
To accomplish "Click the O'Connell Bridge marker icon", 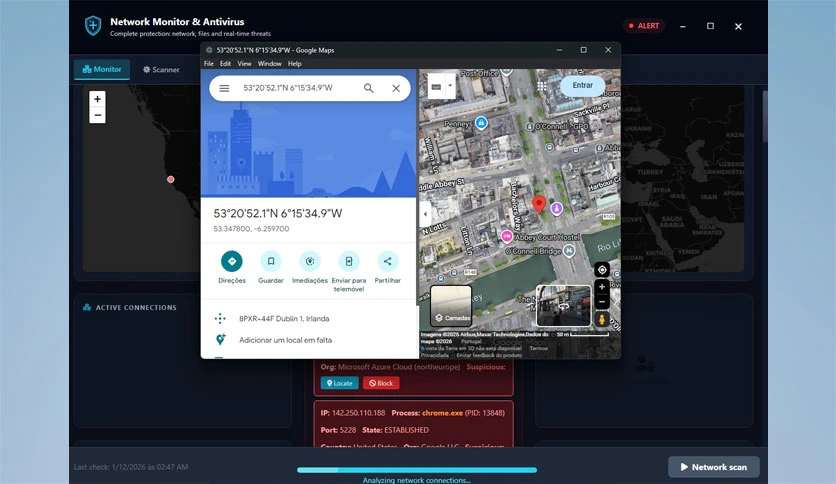I will click(x=569, y=250).
